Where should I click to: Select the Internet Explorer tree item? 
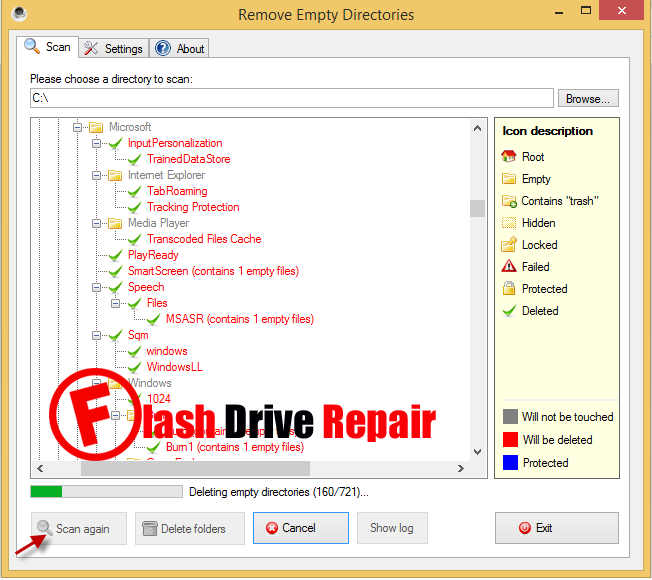[x=166, y=175]
